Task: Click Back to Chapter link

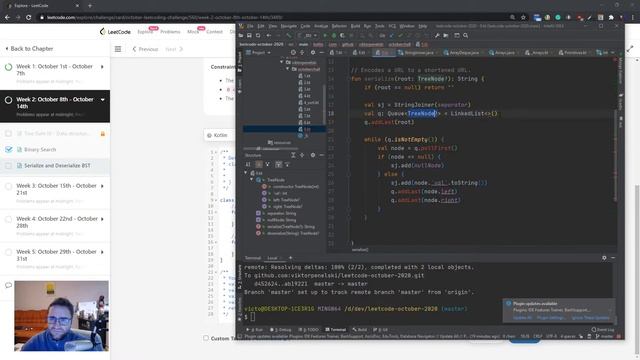Action: (x=29, y=49)
